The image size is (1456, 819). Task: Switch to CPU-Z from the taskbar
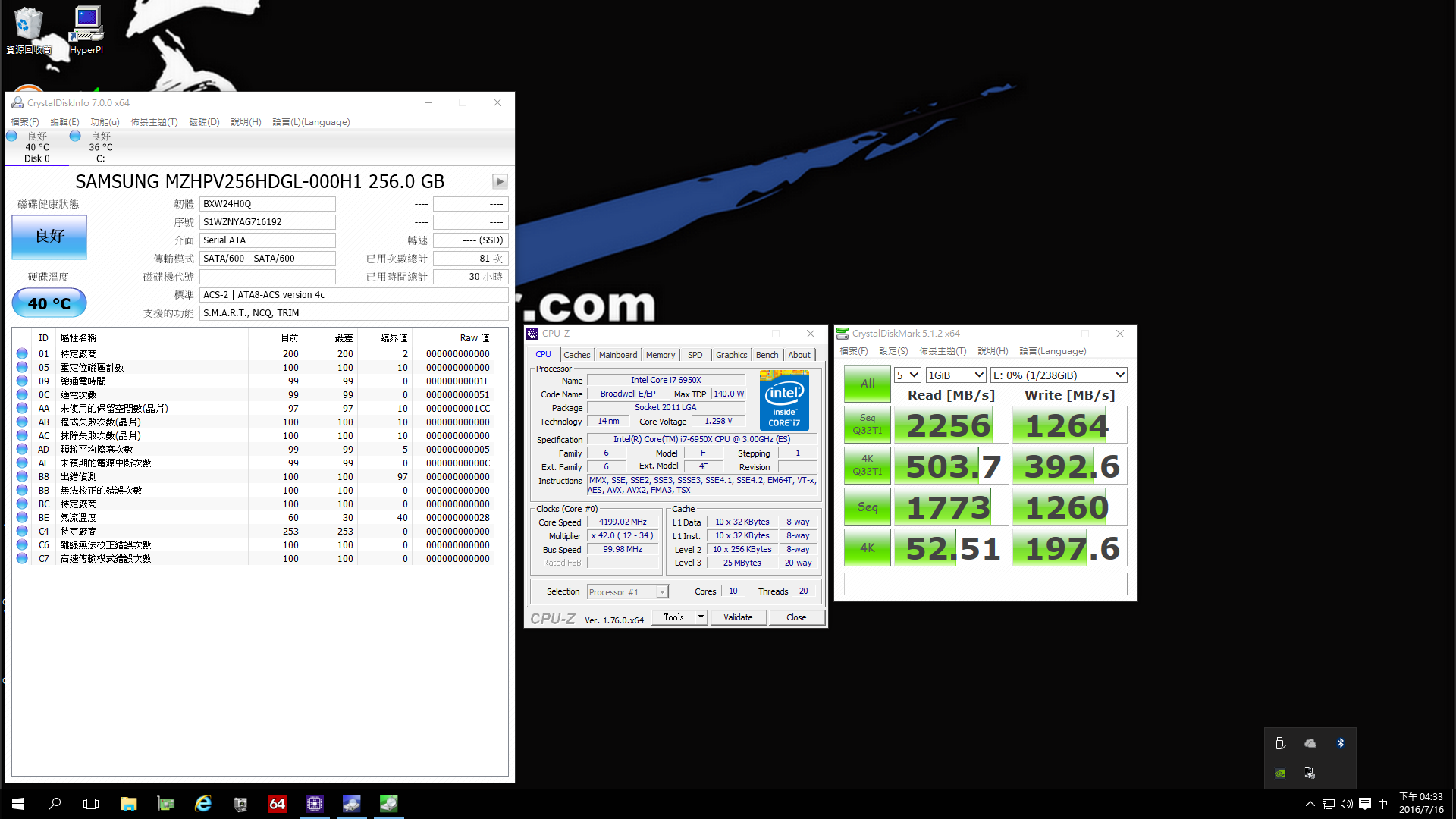314,804
